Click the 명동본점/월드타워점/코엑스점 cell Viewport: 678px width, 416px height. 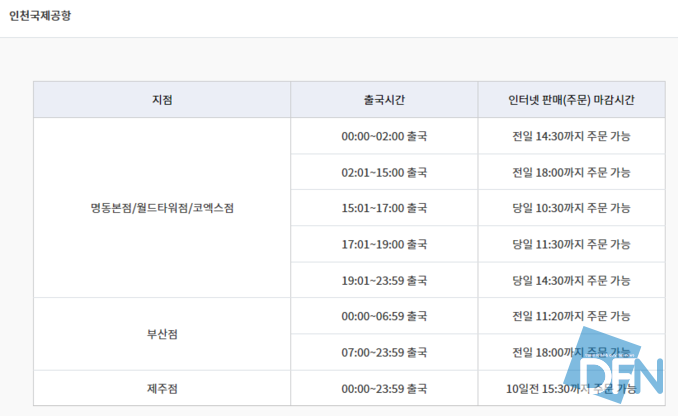point(162,208)
